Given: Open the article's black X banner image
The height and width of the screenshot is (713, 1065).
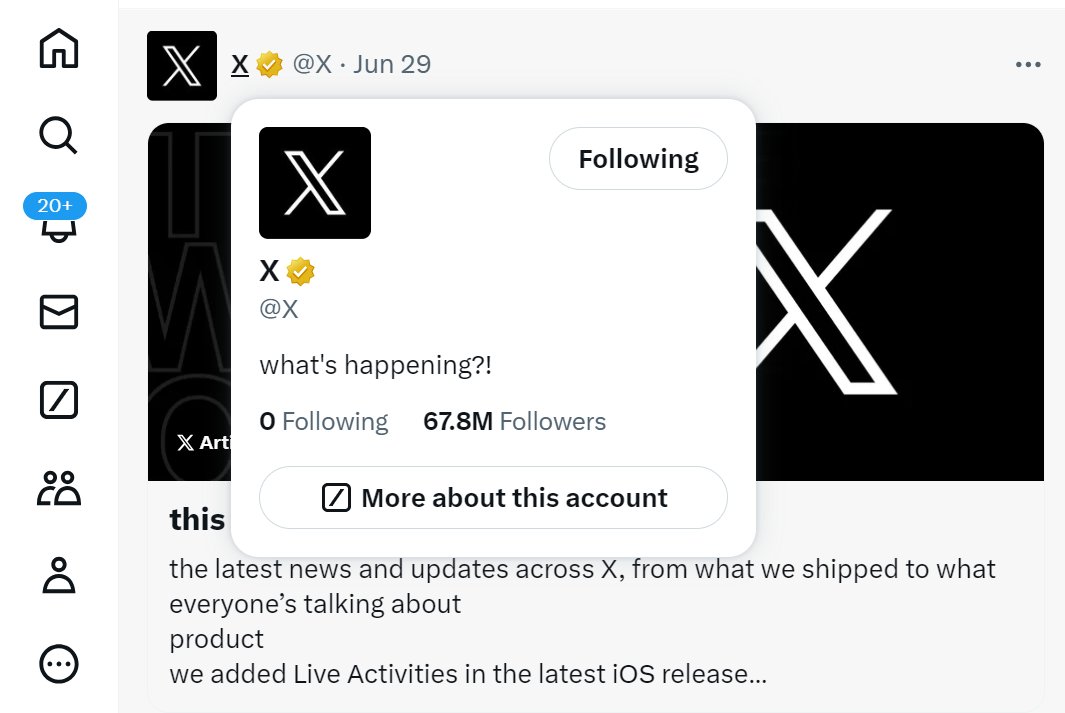Looking at the screenshot, I should [900, 300].
